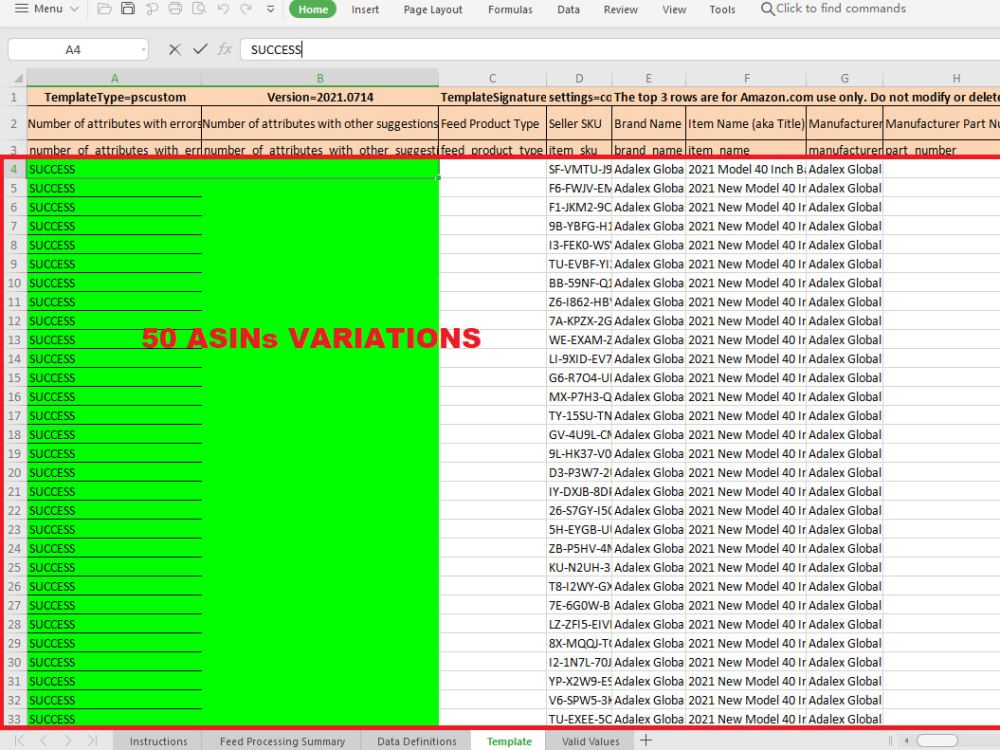This screenshot has height=750, width=1000.
Task: Expand the Name Box dropdown arrow
Action: pos(143,50)
